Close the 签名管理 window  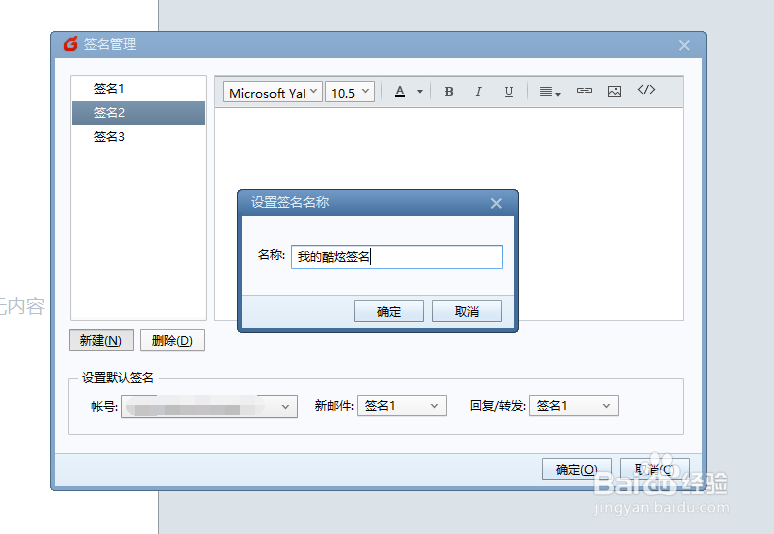684,45
